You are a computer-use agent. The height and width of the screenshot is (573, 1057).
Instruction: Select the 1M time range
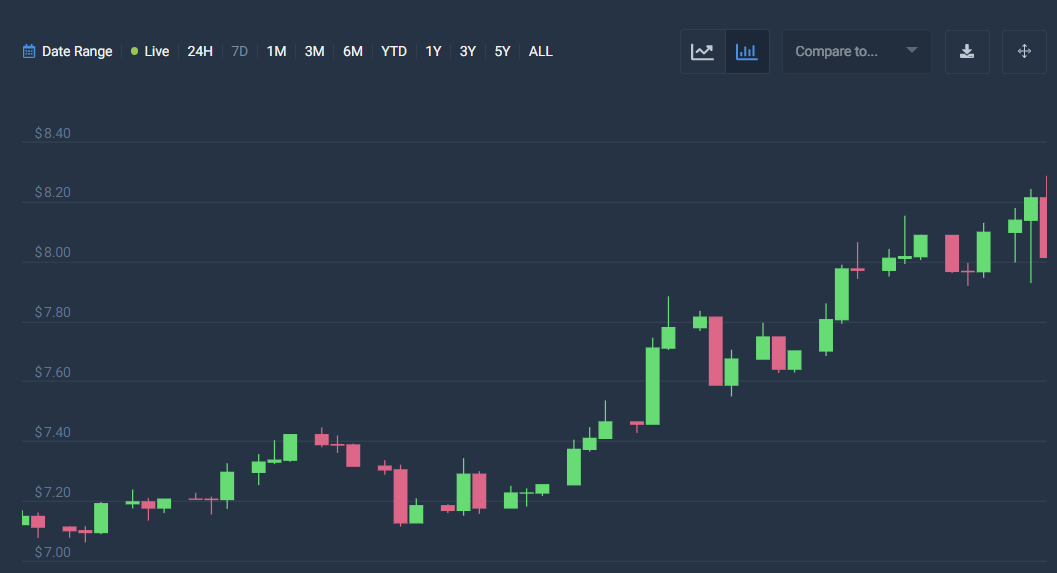click(x=276, y=51)
